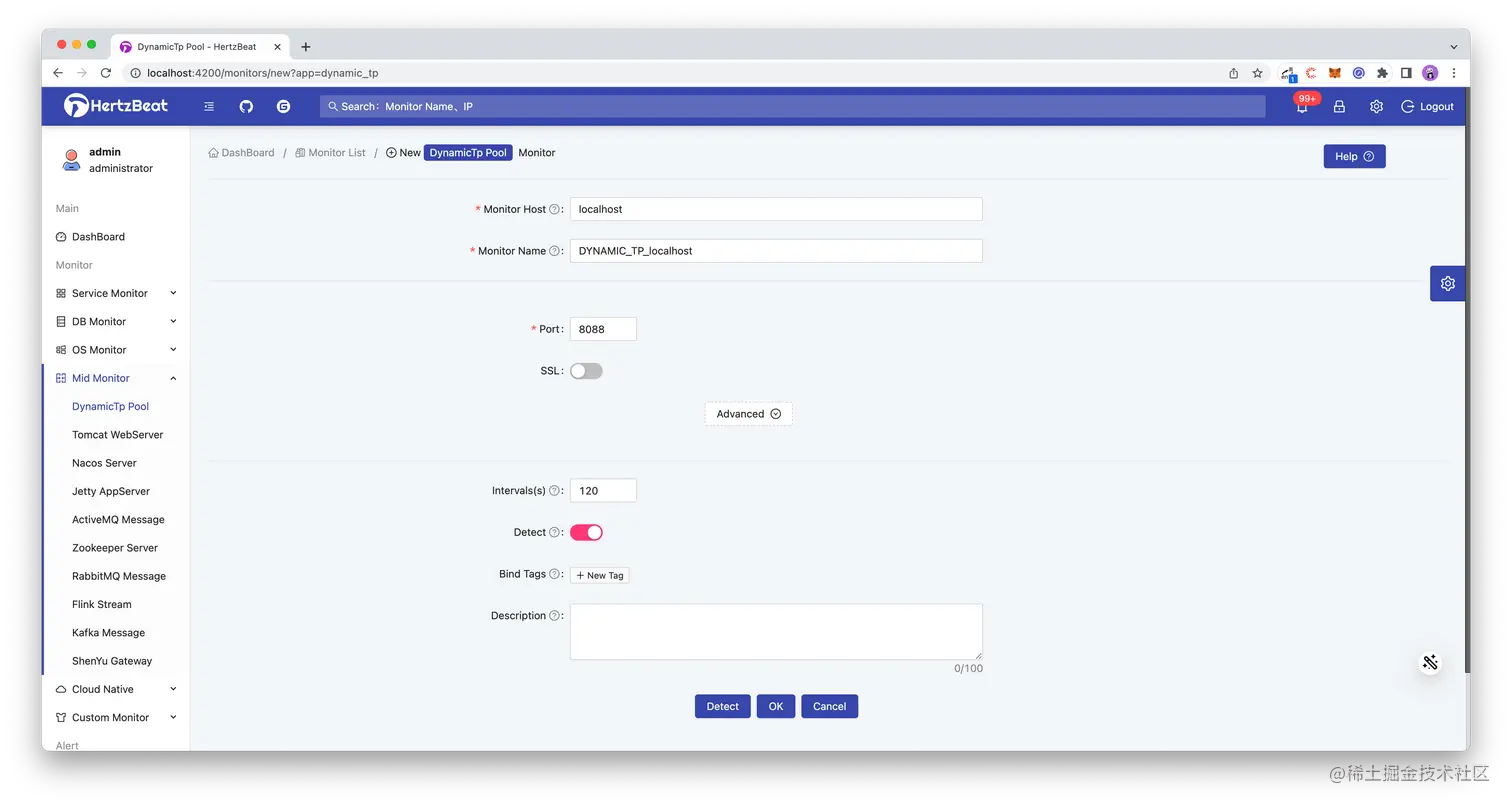Open the GitHub icon in the top bar
This screenshot has height=806, width=1512.
(246, 106)
